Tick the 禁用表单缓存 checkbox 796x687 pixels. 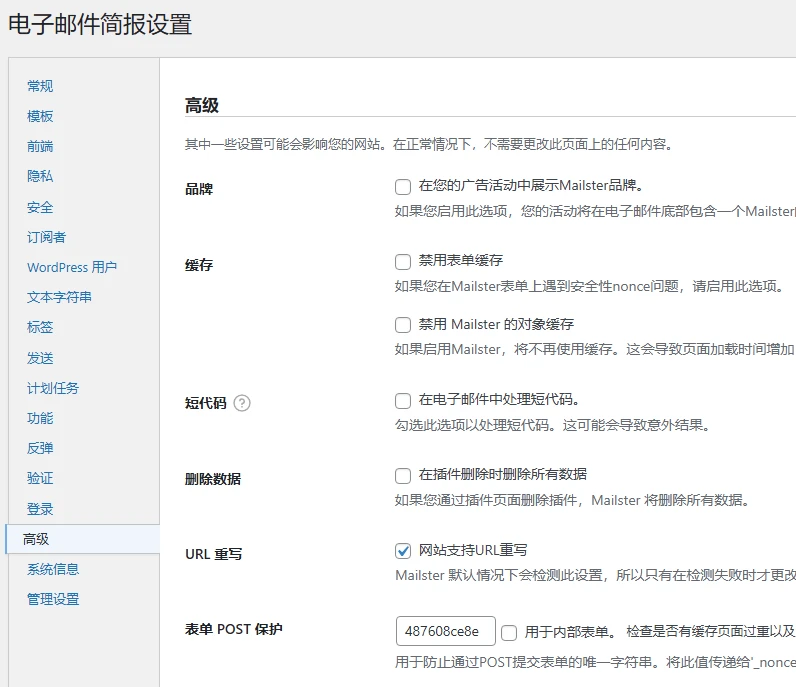(x=403, y=262)
